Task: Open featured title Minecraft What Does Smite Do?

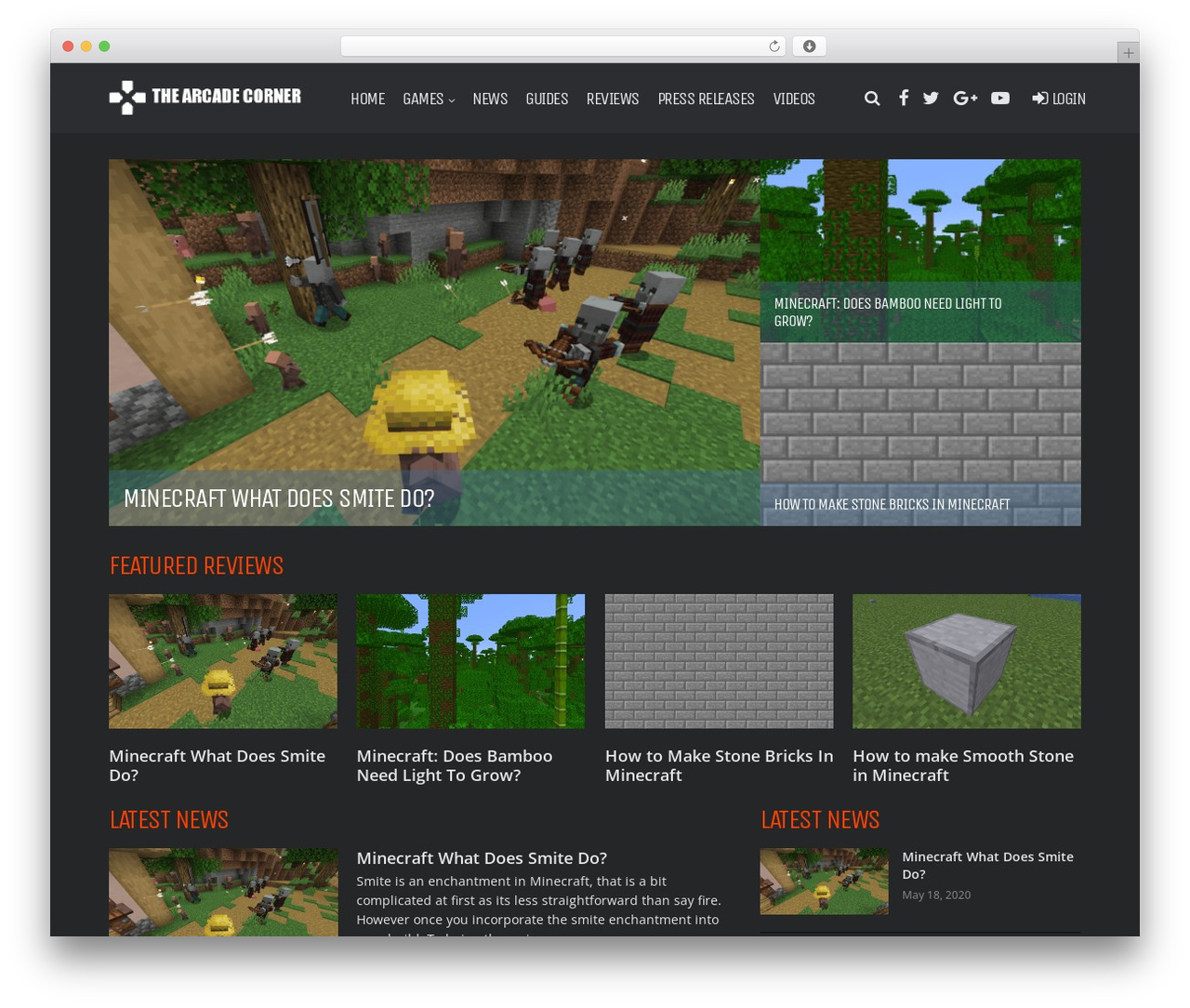Action: pos(217,765)
